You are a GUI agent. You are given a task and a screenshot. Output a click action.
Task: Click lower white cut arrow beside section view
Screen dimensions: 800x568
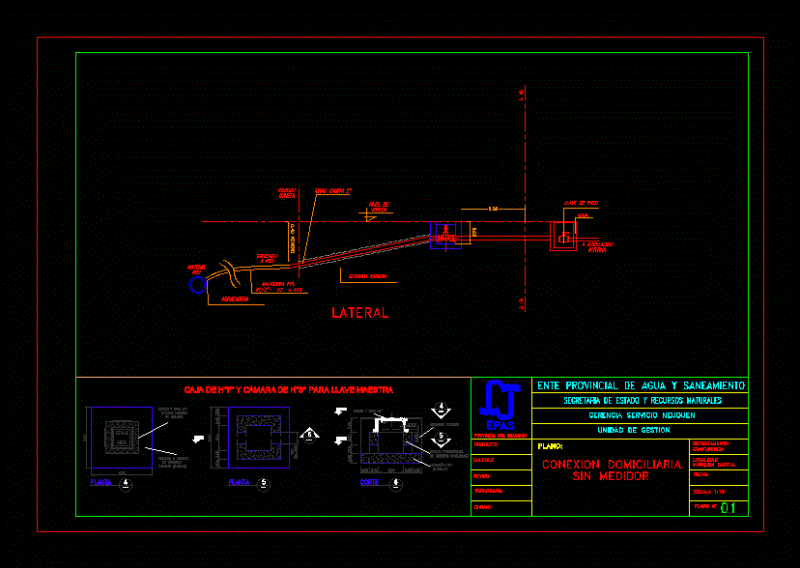340,440
